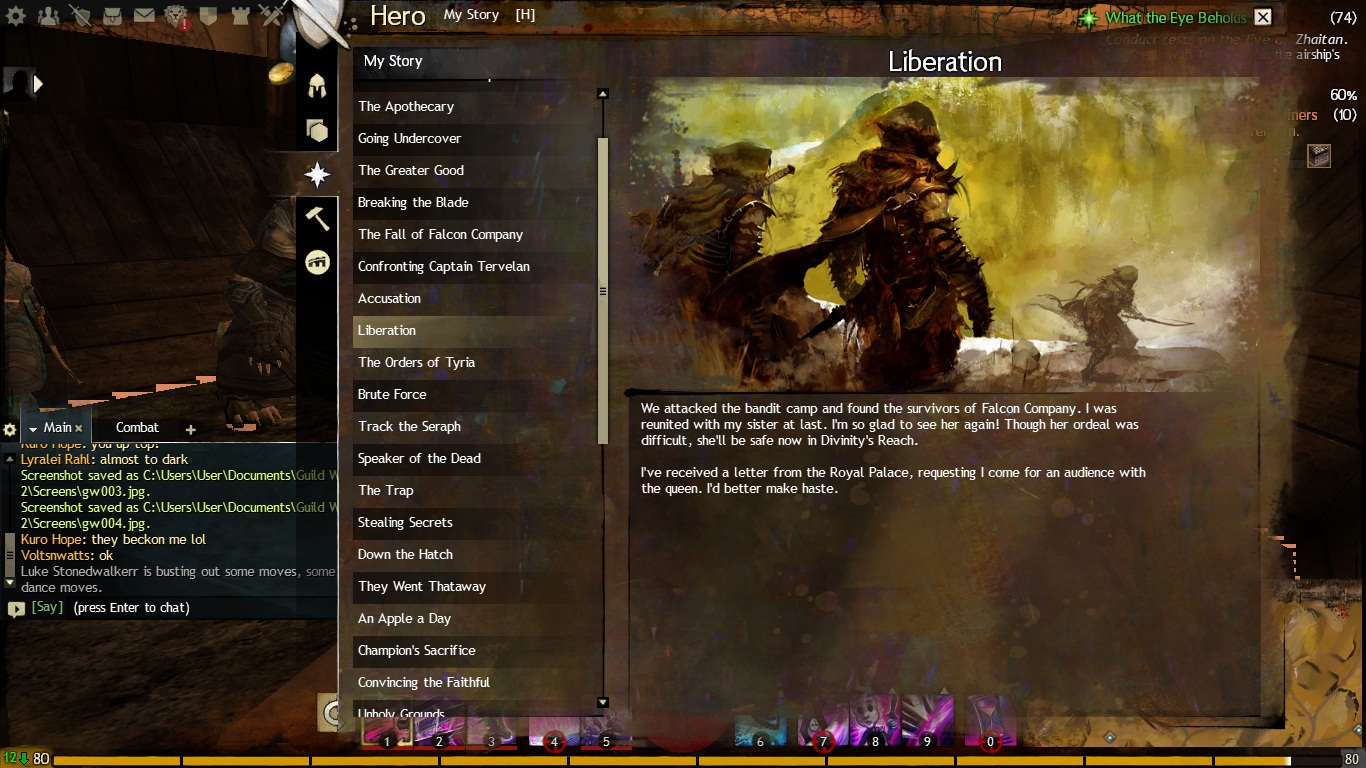Add a new chat tab with plus
This screenshot has width=1366, height=768.
190,429
